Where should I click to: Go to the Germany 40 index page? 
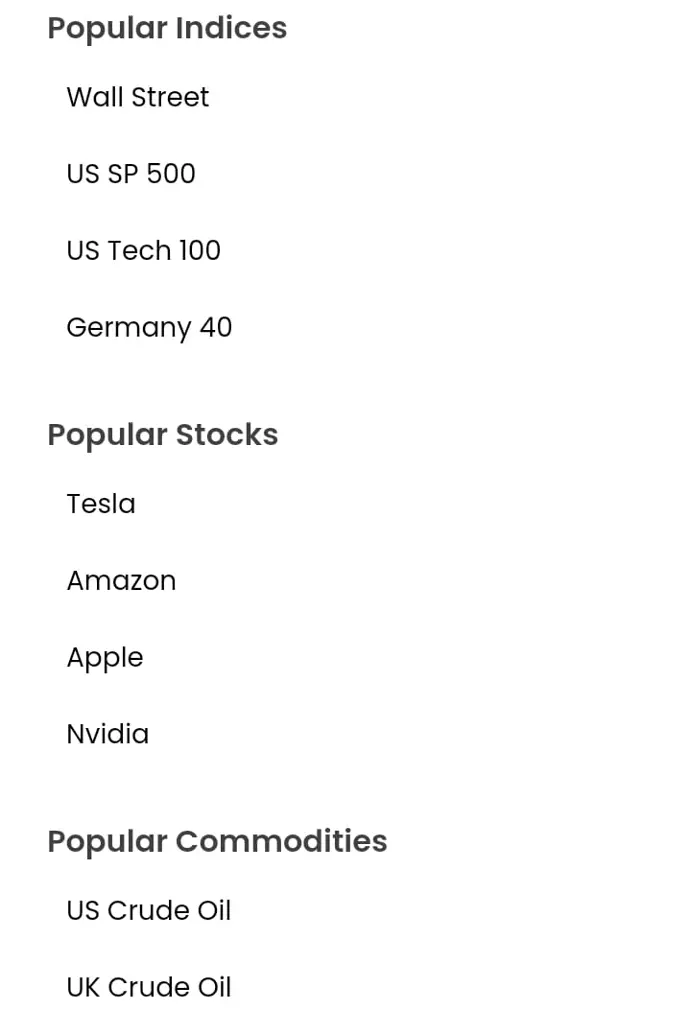coord(149,328)
